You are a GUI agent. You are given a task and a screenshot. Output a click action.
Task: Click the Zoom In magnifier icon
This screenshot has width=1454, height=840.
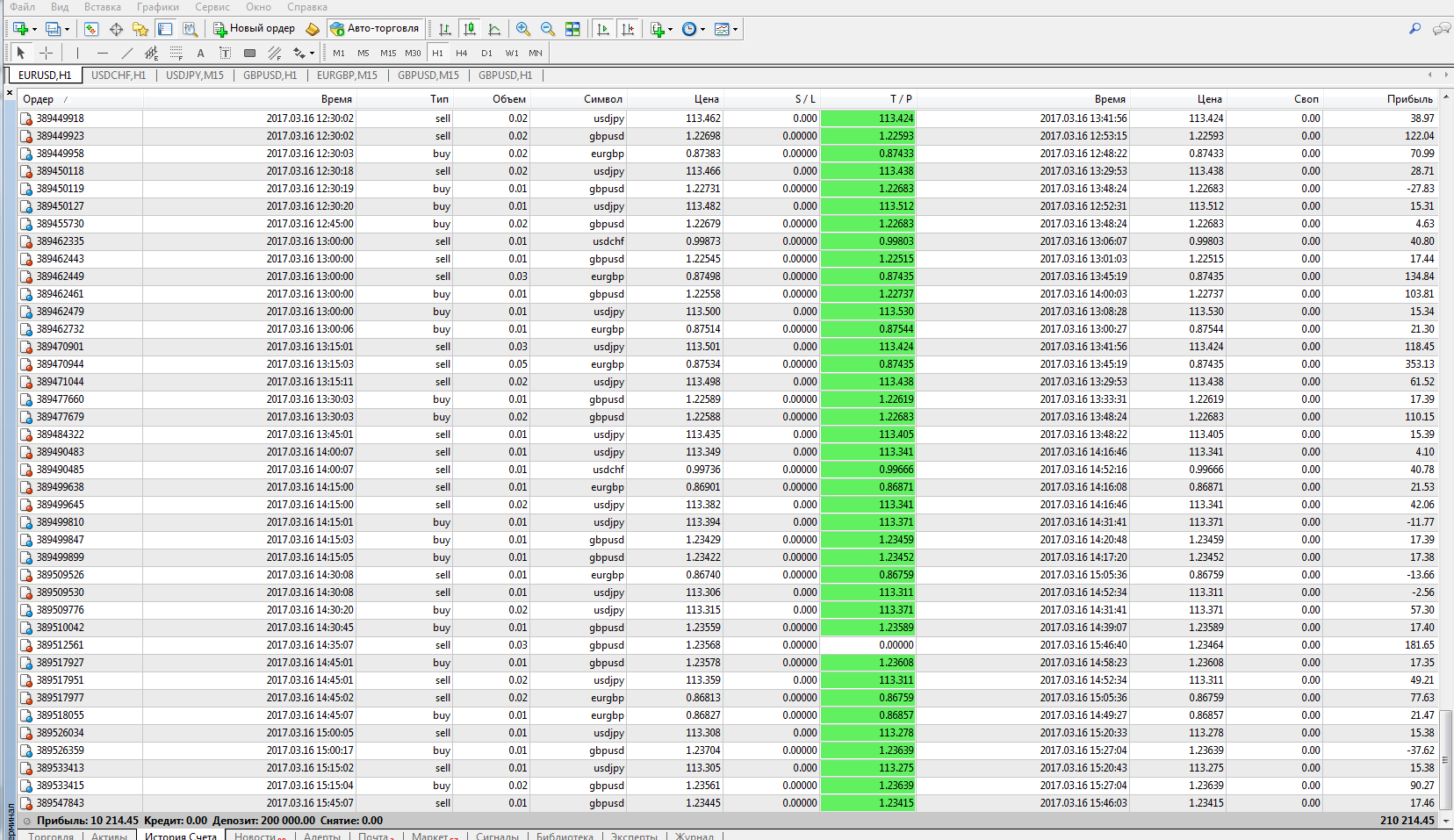click(523, 29)
